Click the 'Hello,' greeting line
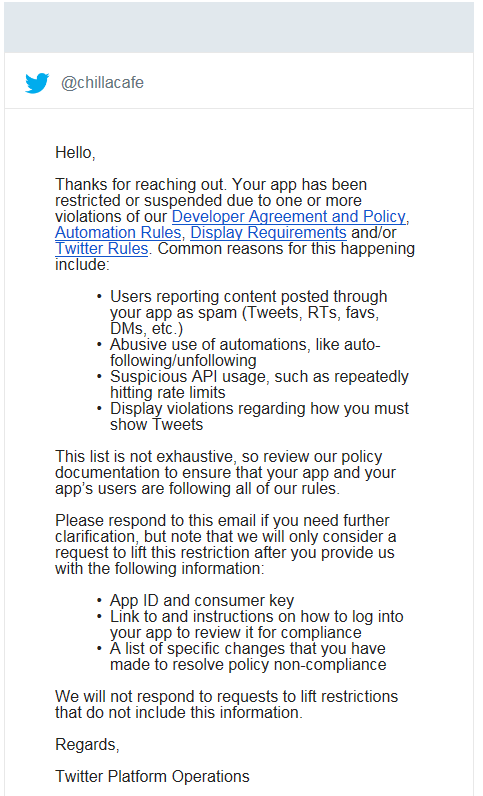The height and width of the screenshot is (796, 483). point(75,152)
